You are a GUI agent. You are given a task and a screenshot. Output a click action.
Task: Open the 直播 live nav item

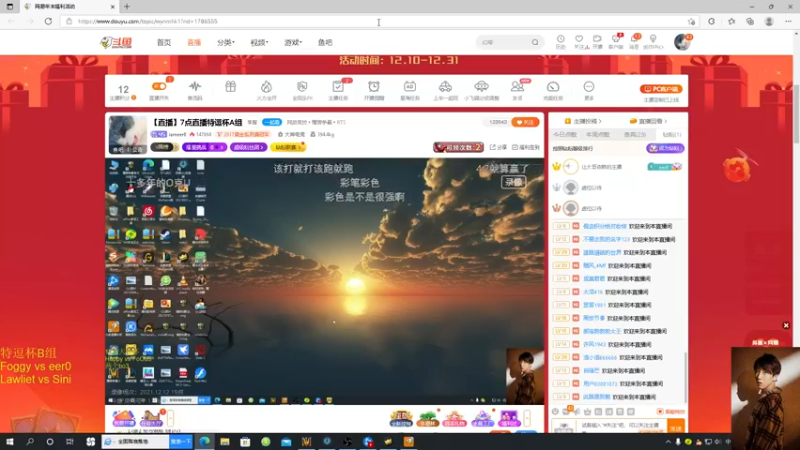coord(194,42)
